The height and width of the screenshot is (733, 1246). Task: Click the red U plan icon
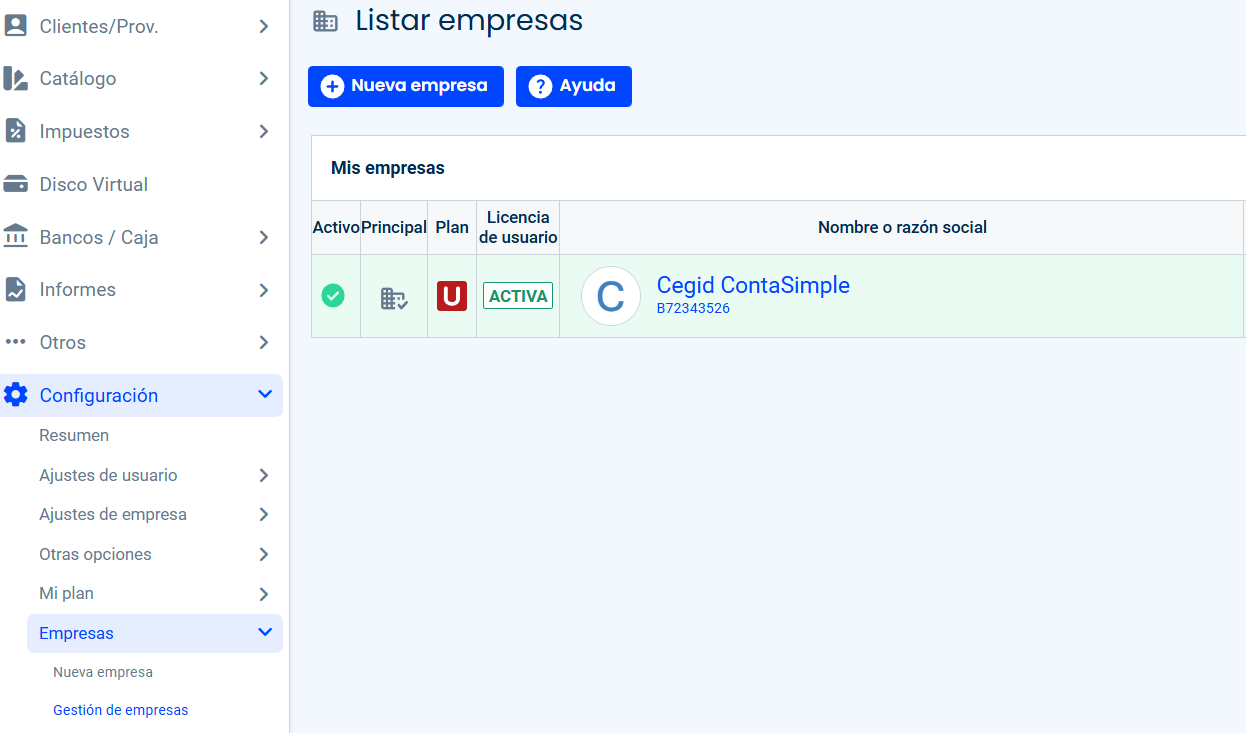(x=452, y=296)
